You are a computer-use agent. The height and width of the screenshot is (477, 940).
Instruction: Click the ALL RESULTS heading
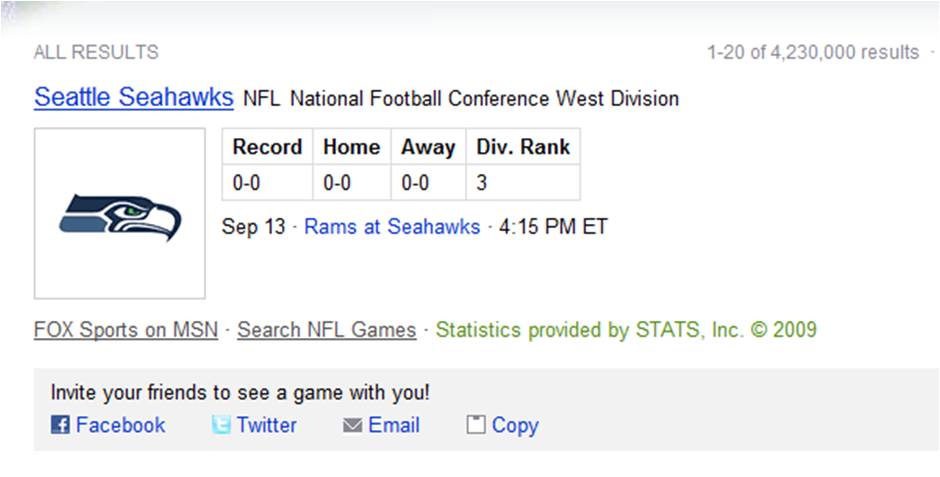click(x=96, y=53)
